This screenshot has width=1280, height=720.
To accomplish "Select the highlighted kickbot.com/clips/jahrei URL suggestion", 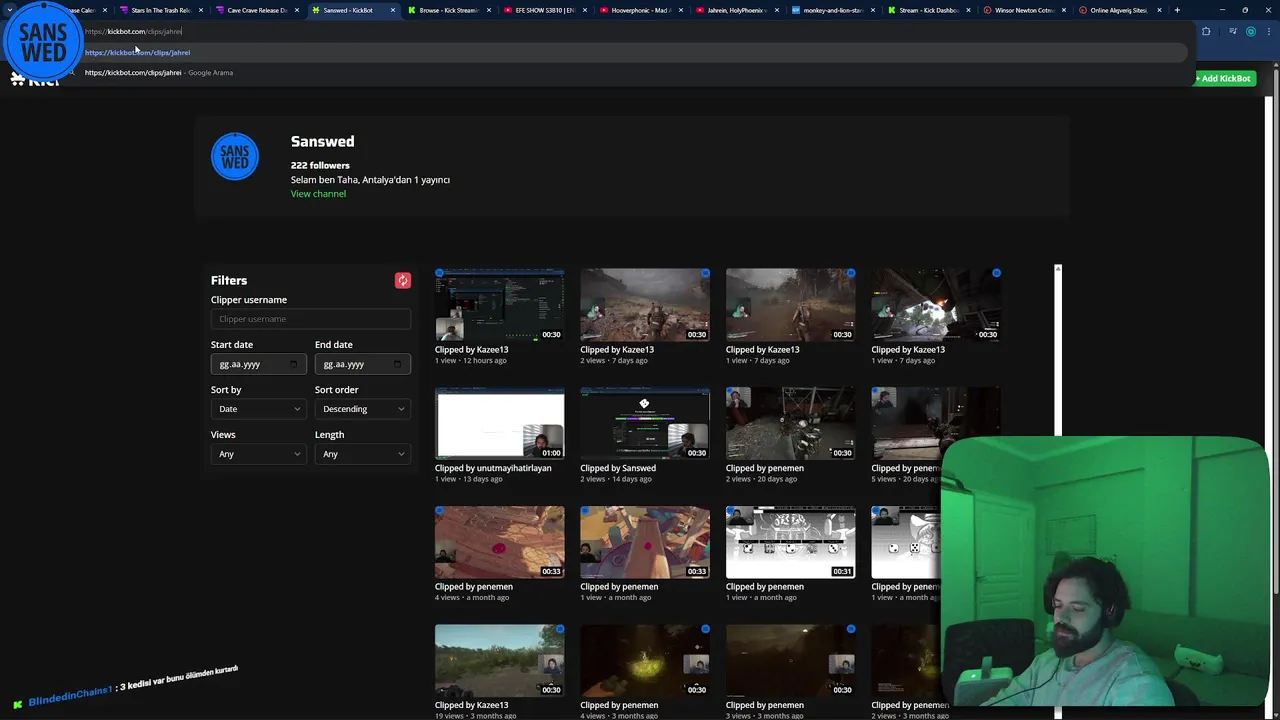I will coord(630,52).
